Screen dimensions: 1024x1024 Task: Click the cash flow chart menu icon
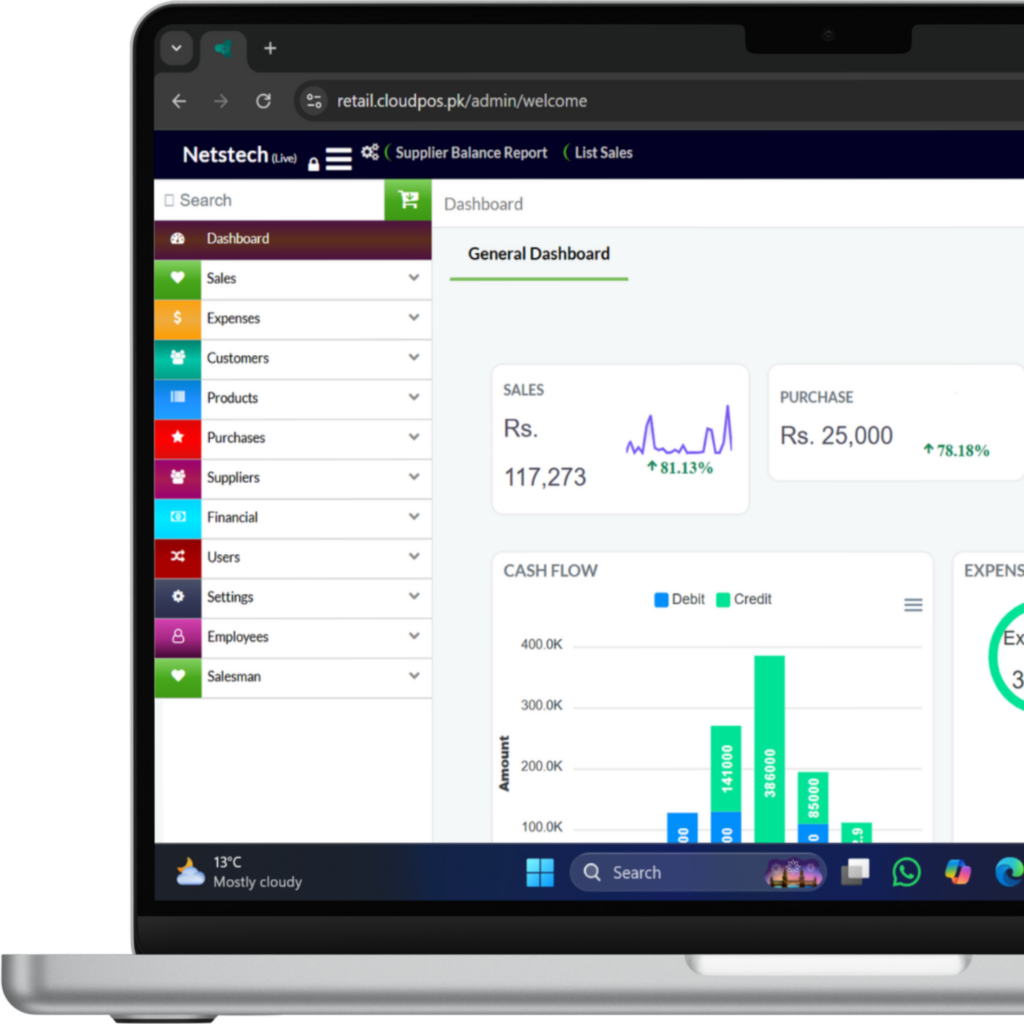(x=913, y=605)
